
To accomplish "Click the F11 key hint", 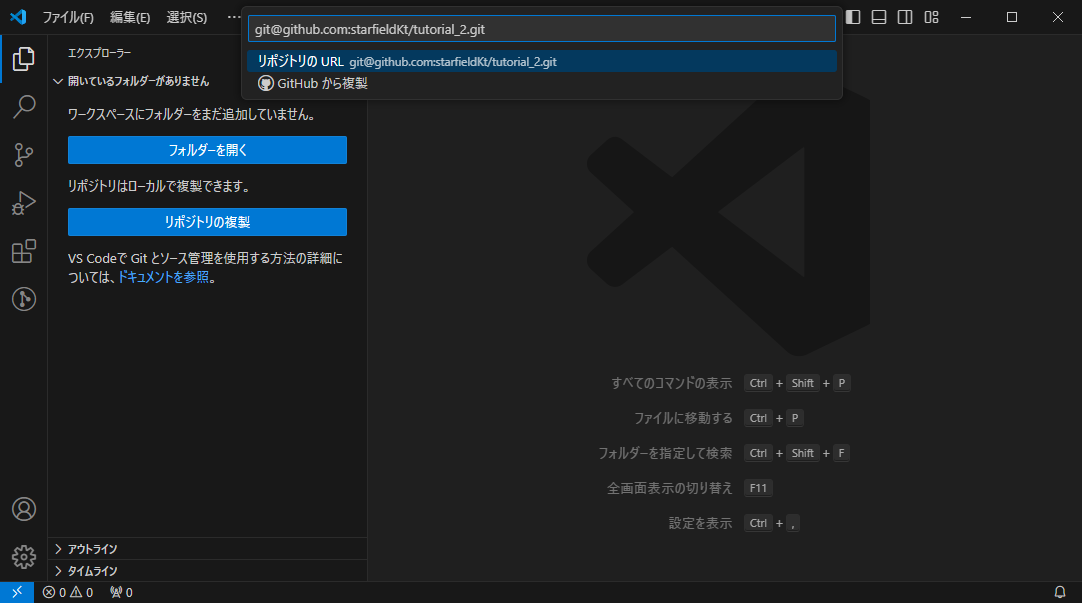I will click(x=758, y=488).
